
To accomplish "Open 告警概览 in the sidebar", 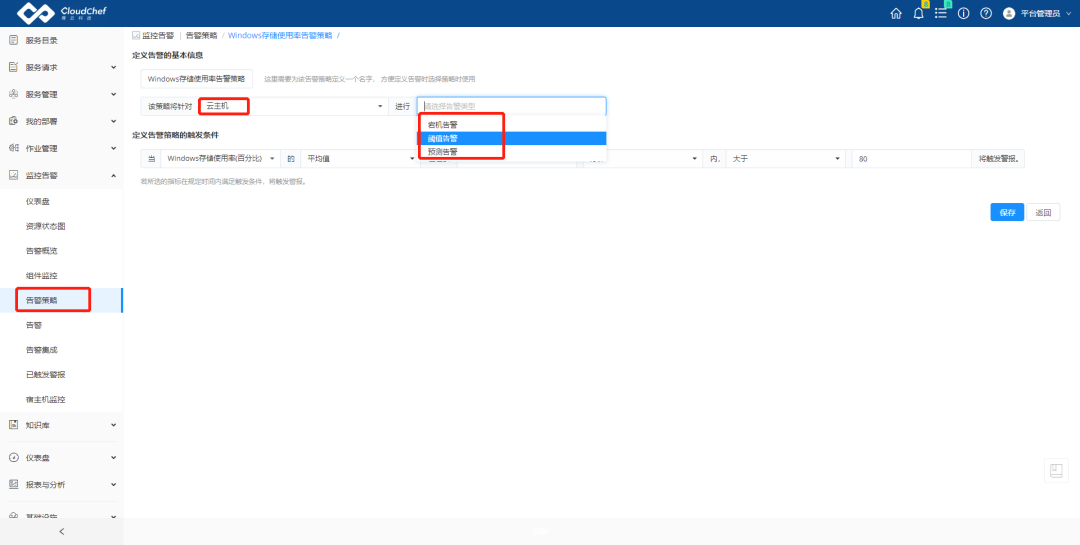I will click(41, 251).
